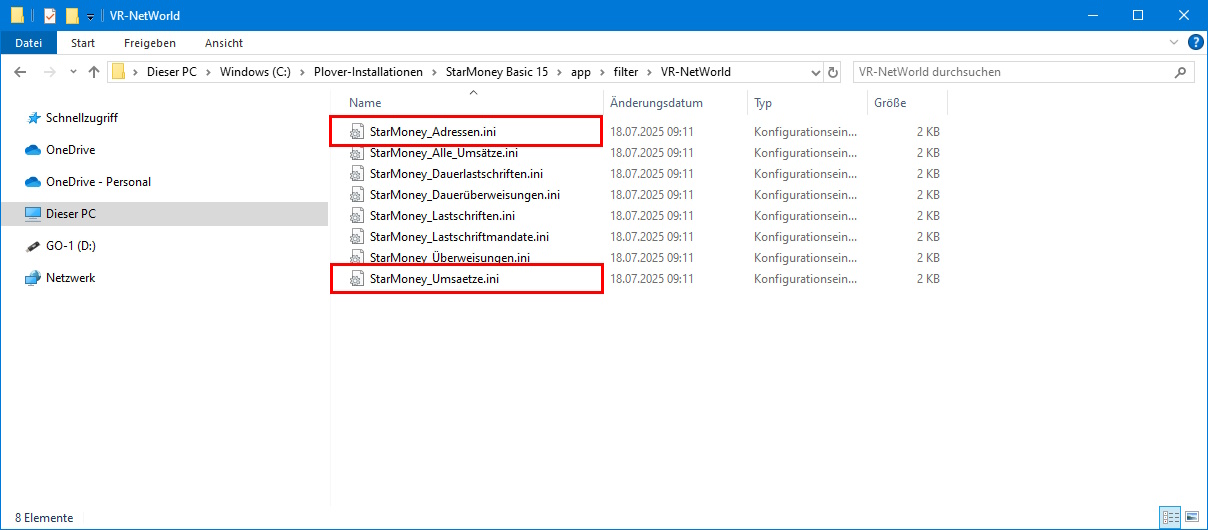
Task: Select file StarMoney_Überweisungen.ini
Action: (449, 257)
